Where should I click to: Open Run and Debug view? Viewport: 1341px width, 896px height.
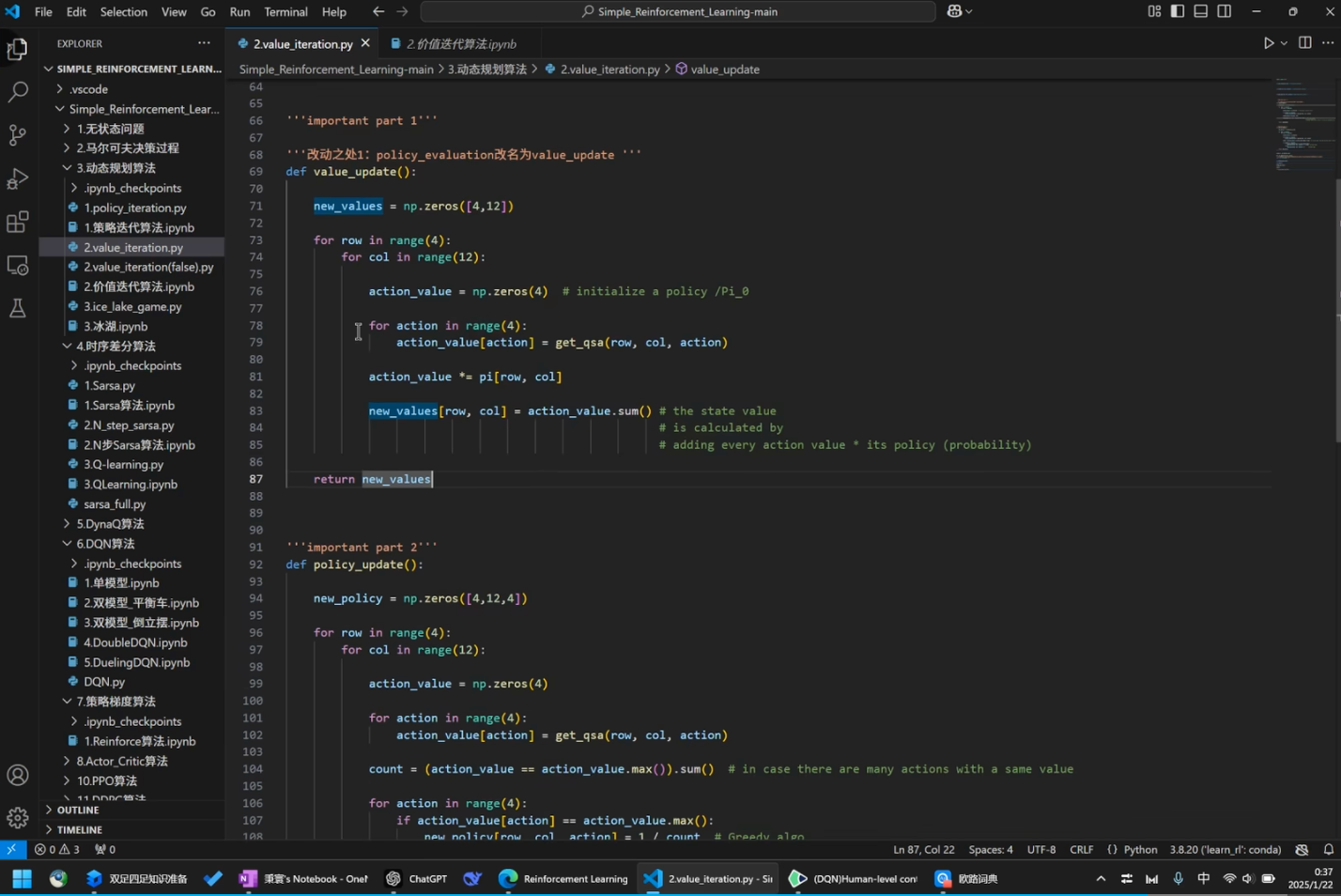pyautogui.click(x=18, y=178)
